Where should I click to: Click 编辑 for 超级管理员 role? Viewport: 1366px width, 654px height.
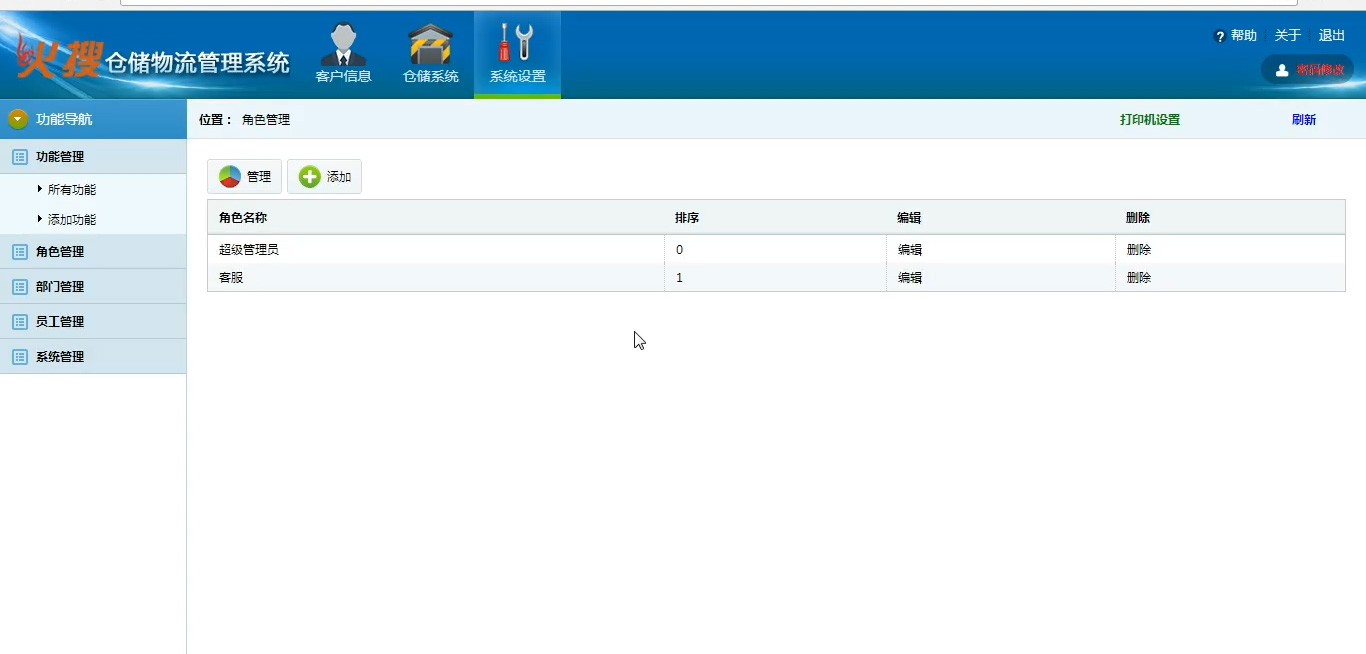[909, 250]
